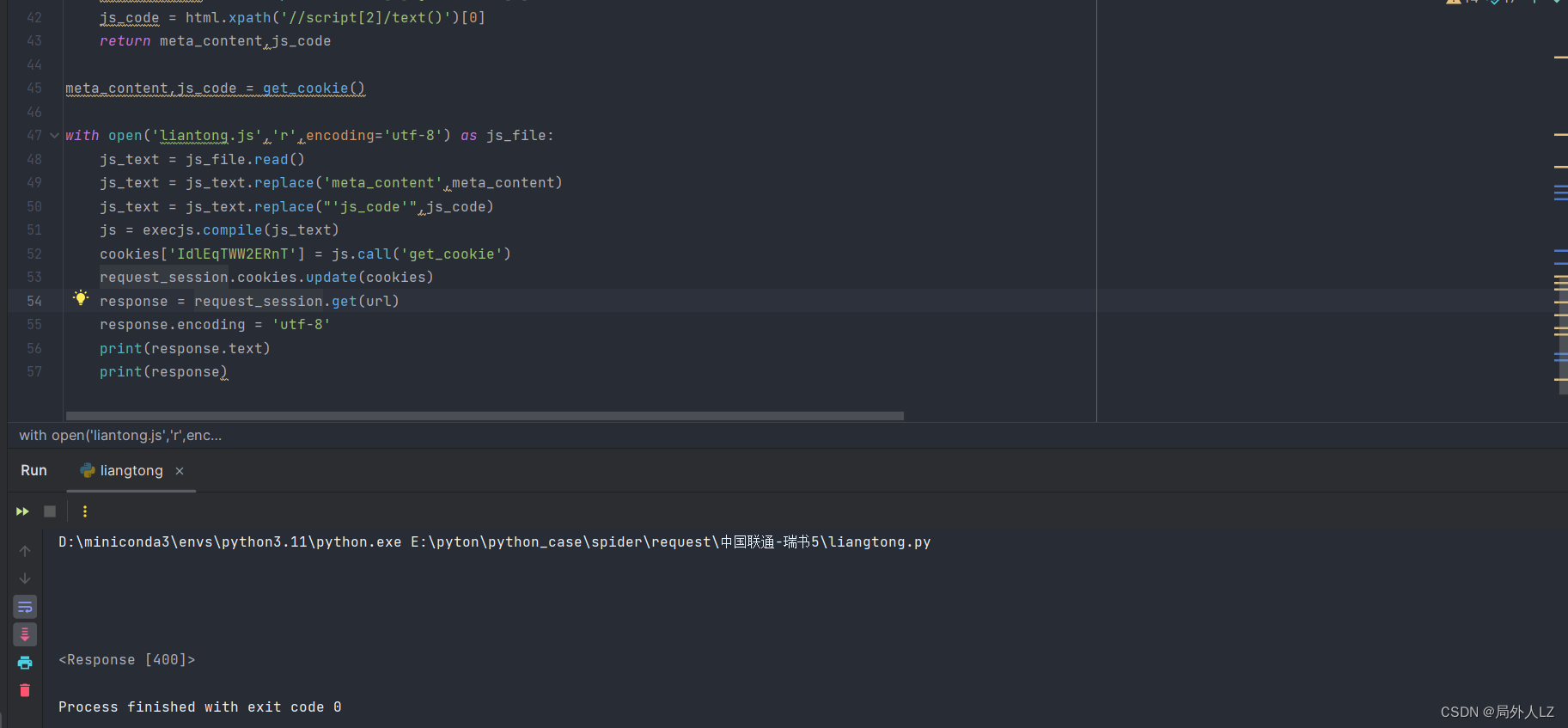
Task: Click the Run tool window label
Action: [34, 471]
